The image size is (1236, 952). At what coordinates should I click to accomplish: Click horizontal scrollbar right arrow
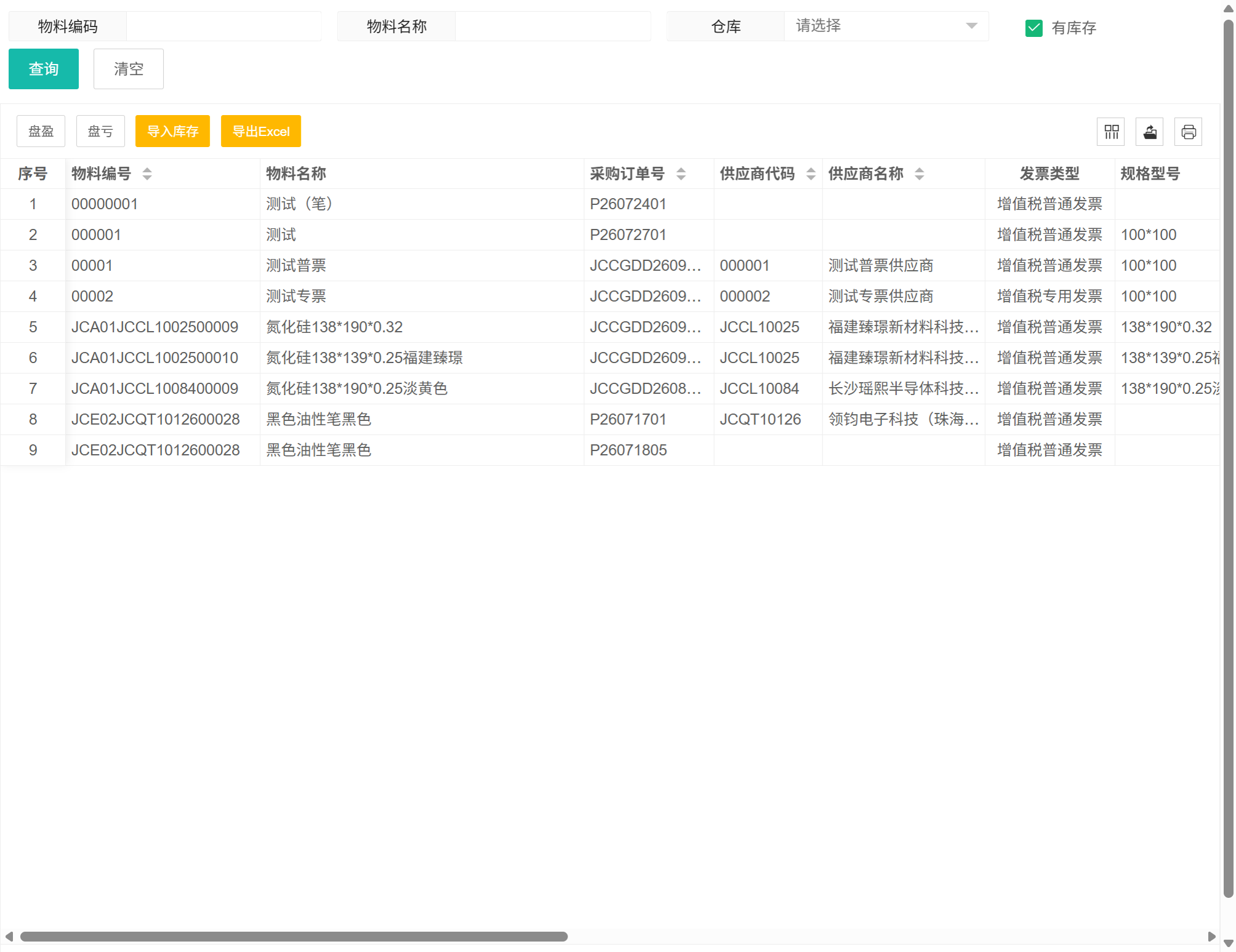[x=1211, y=937]
